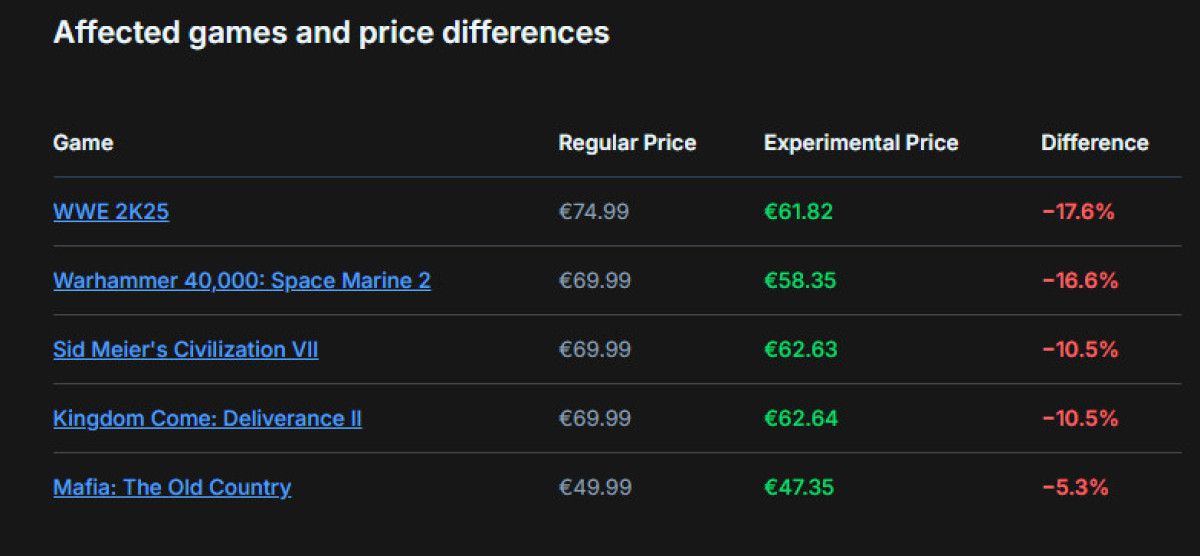Viewport: 1200px width, 556px height.
Task: Click the €49.99 regular price for Mafia
Action: point(595,488)
